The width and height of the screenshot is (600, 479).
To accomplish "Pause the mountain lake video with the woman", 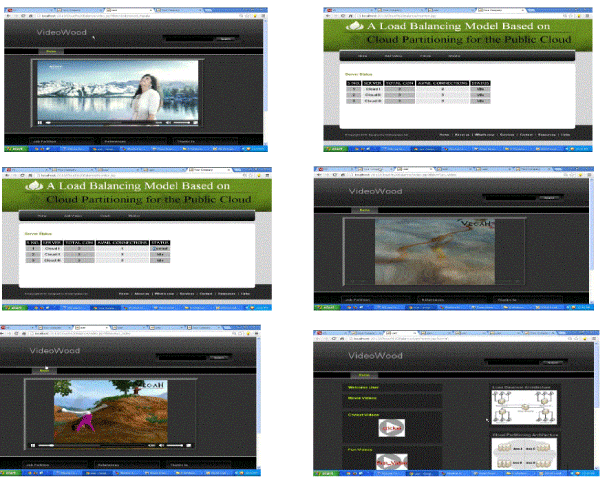I will pos(40,122).
